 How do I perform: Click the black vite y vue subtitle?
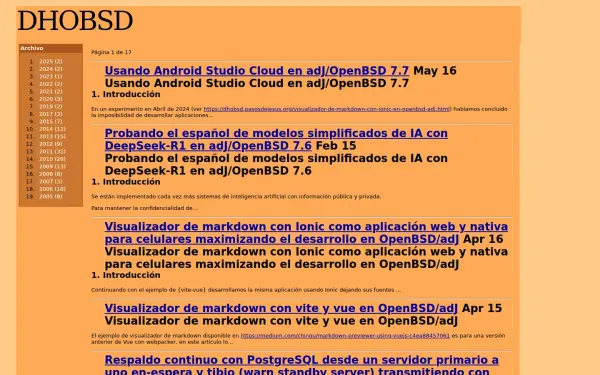[281, 321]
